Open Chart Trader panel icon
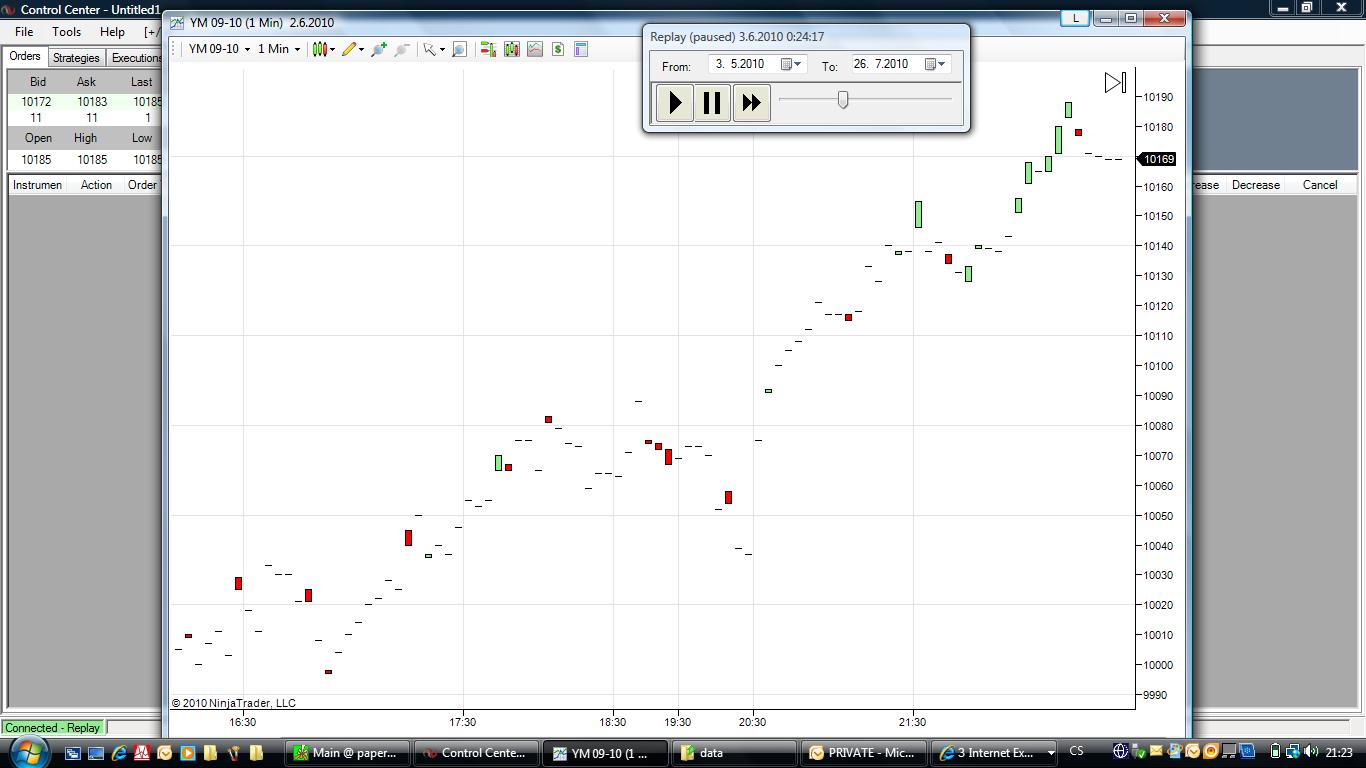This screenshot has width=1366, height=768. pyautogui.click(x=488, y=49)
